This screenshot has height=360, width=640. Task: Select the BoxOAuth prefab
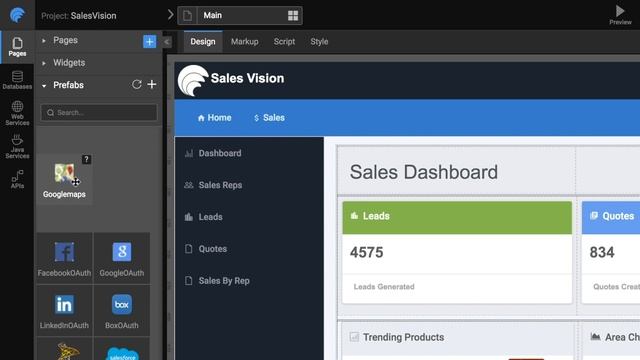click(122, 311)
